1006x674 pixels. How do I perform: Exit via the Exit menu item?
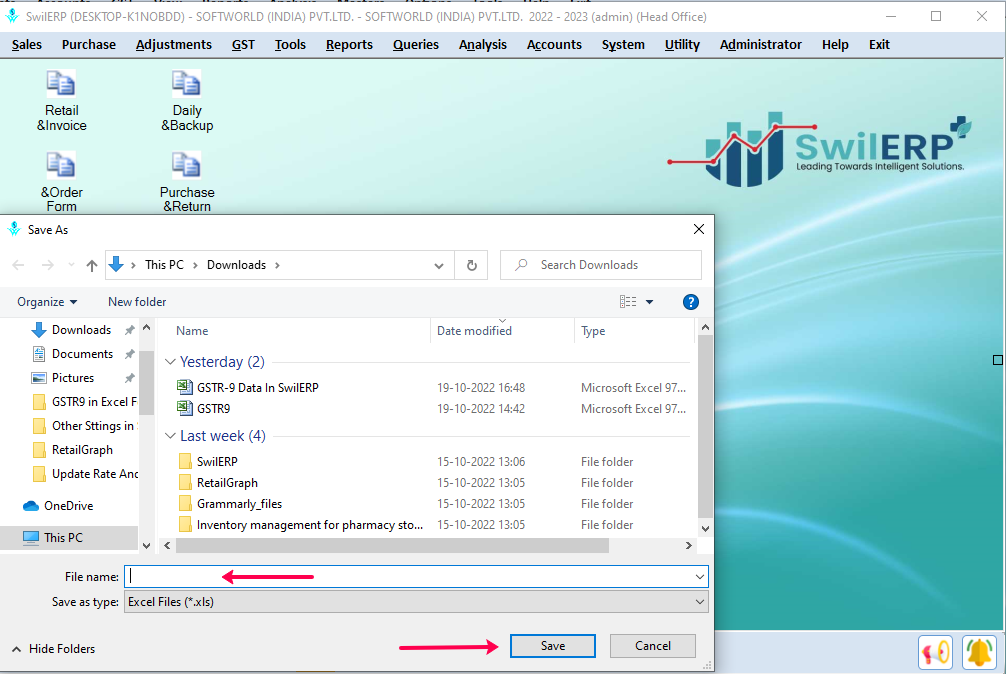click(x=879, y=45)
